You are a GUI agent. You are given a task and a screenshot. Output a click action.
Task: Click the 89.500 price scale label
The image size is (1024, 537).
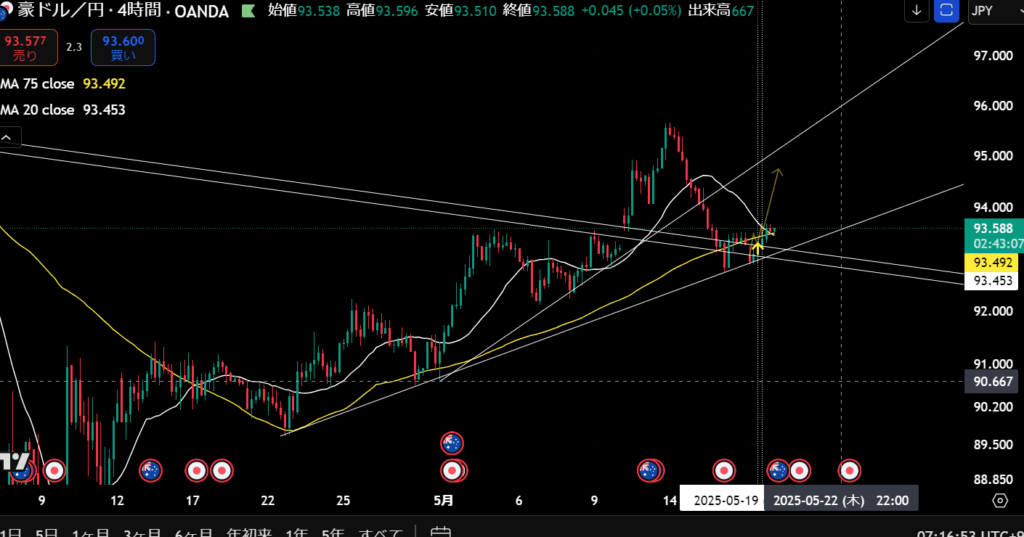[x=993, y=445]
